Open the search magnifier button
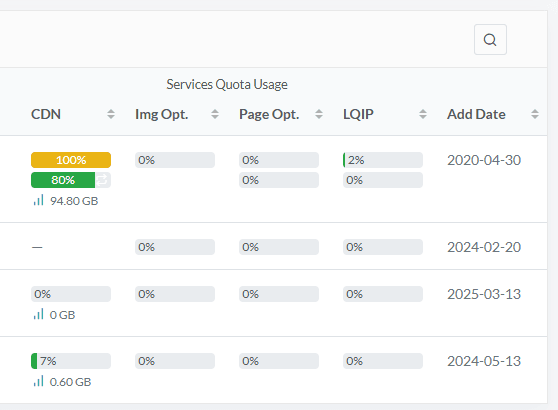 point(490,40)
